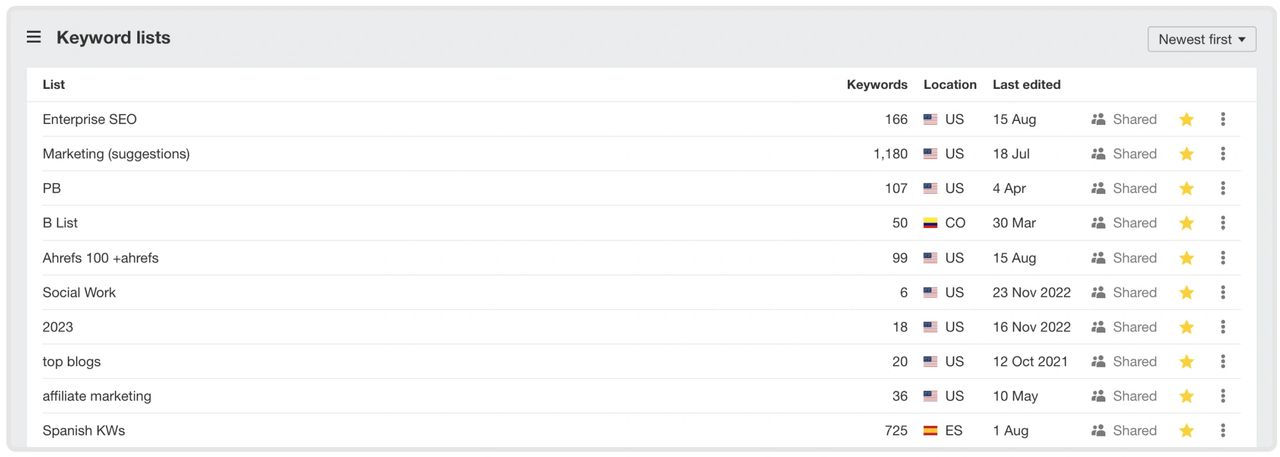Image resolution: width=1280 pixels, height=457 pixels.
Task: Sort by the Last edited column header
Action: tap(1026, 85)
